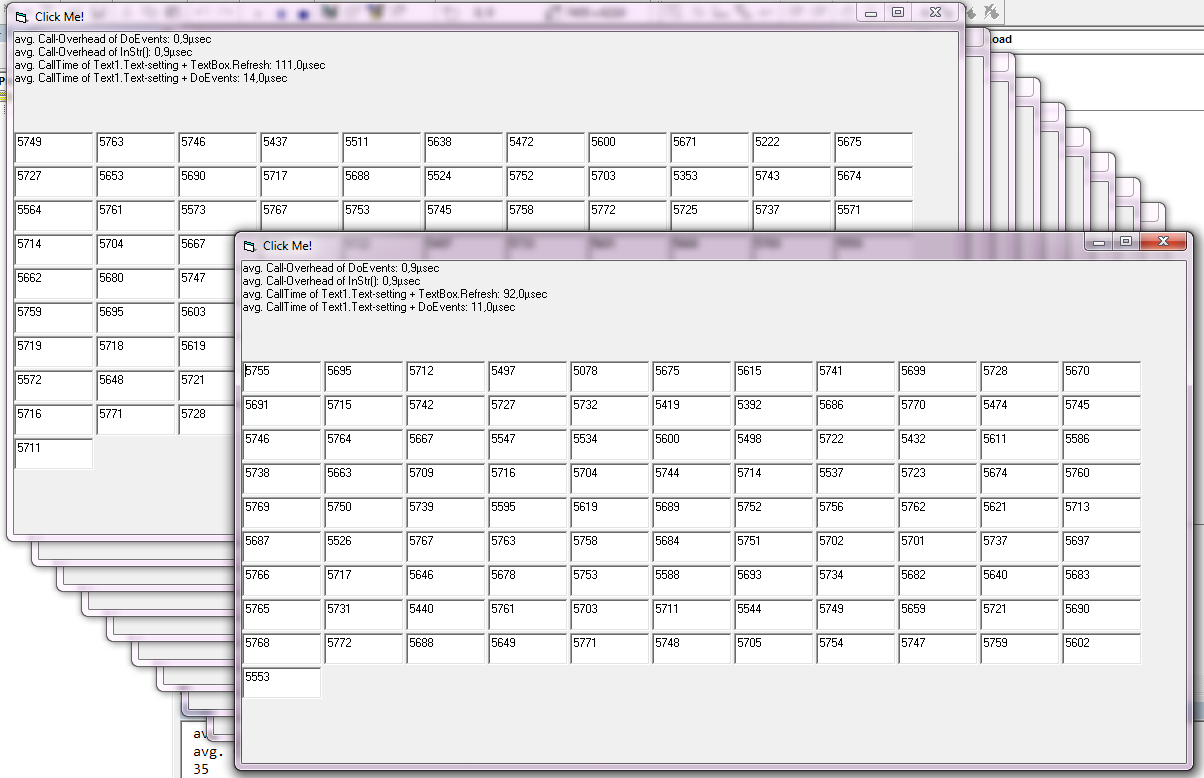This screenshot has width=1204, height=778.
Task: Select the text box with value 5222
Action: coord(791,148)
